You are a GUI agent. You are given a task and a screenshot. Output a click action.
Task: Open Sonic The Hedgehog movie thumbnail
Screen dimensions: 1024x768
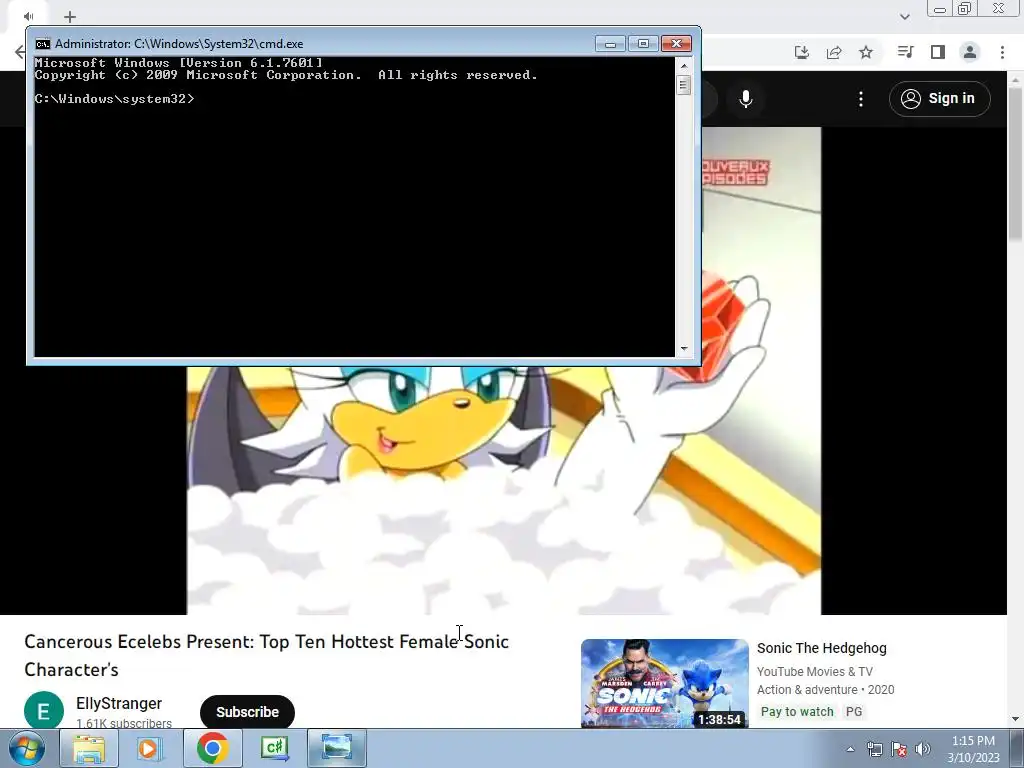click(665, 683)
